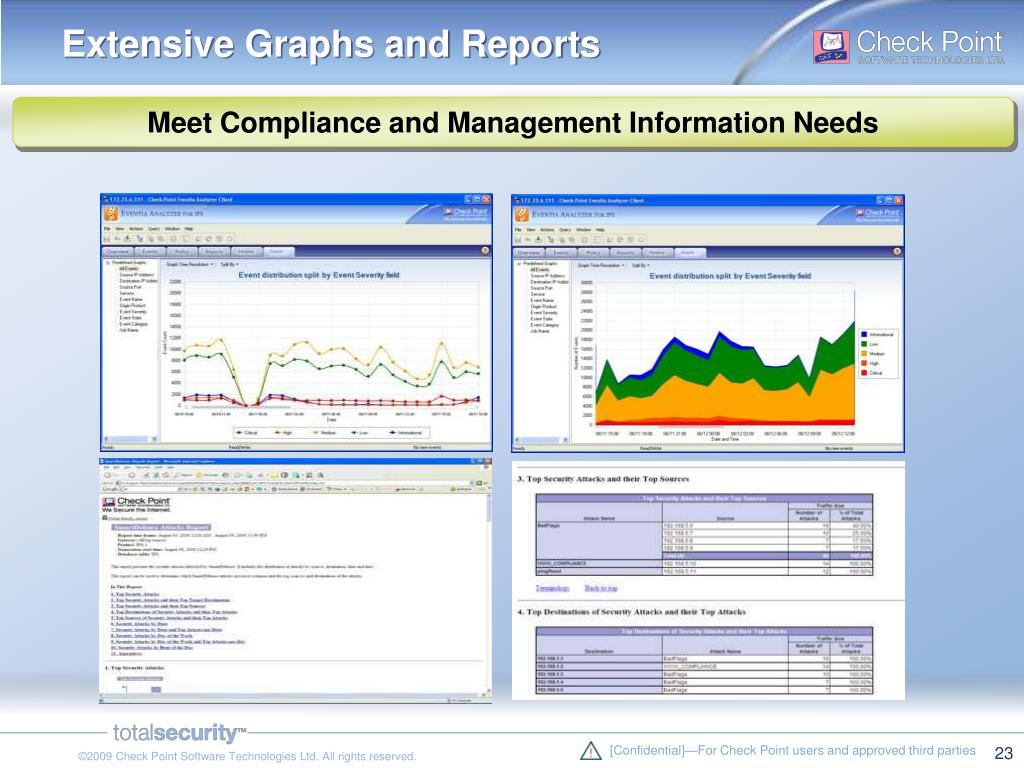Collapse Predefined Graphs tree node in area-chart window
Image resolution: width=1024 pixels, height=768 pixels.
click(519, 264)
